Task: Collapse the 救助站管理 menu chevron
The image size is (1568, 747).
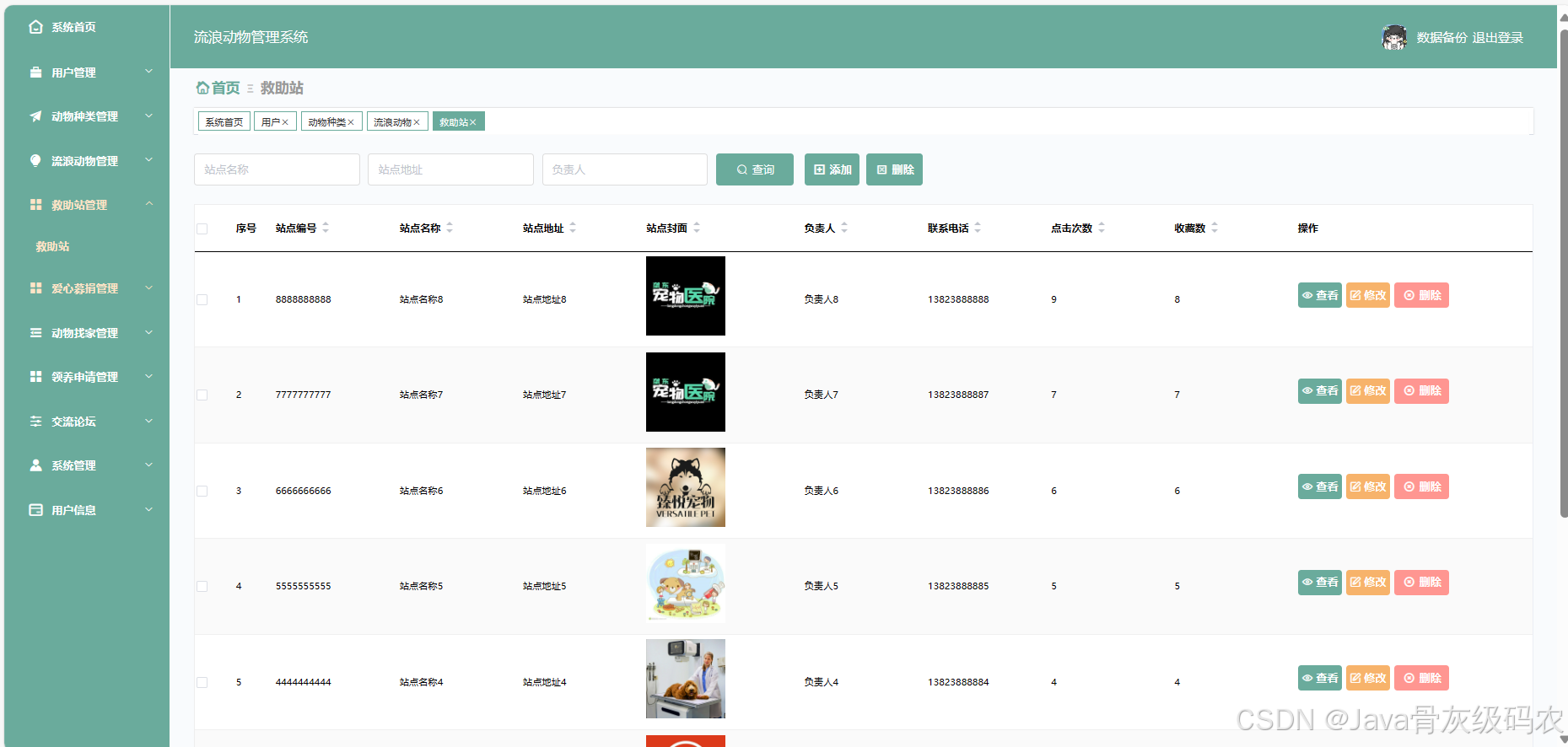Action: [x=149, y=204]
